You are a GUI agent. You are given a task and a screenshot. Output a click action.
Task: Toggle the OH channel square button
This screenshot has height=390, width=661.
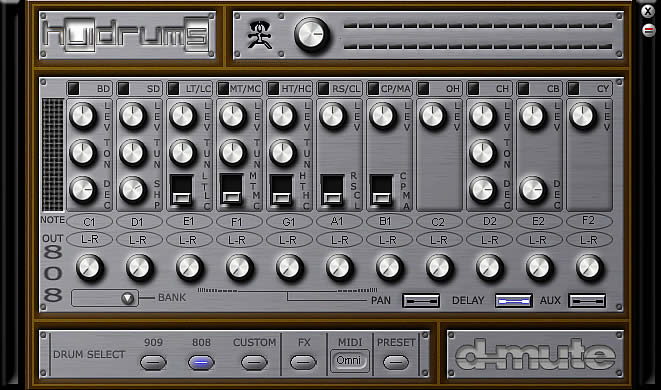(423, 89)
